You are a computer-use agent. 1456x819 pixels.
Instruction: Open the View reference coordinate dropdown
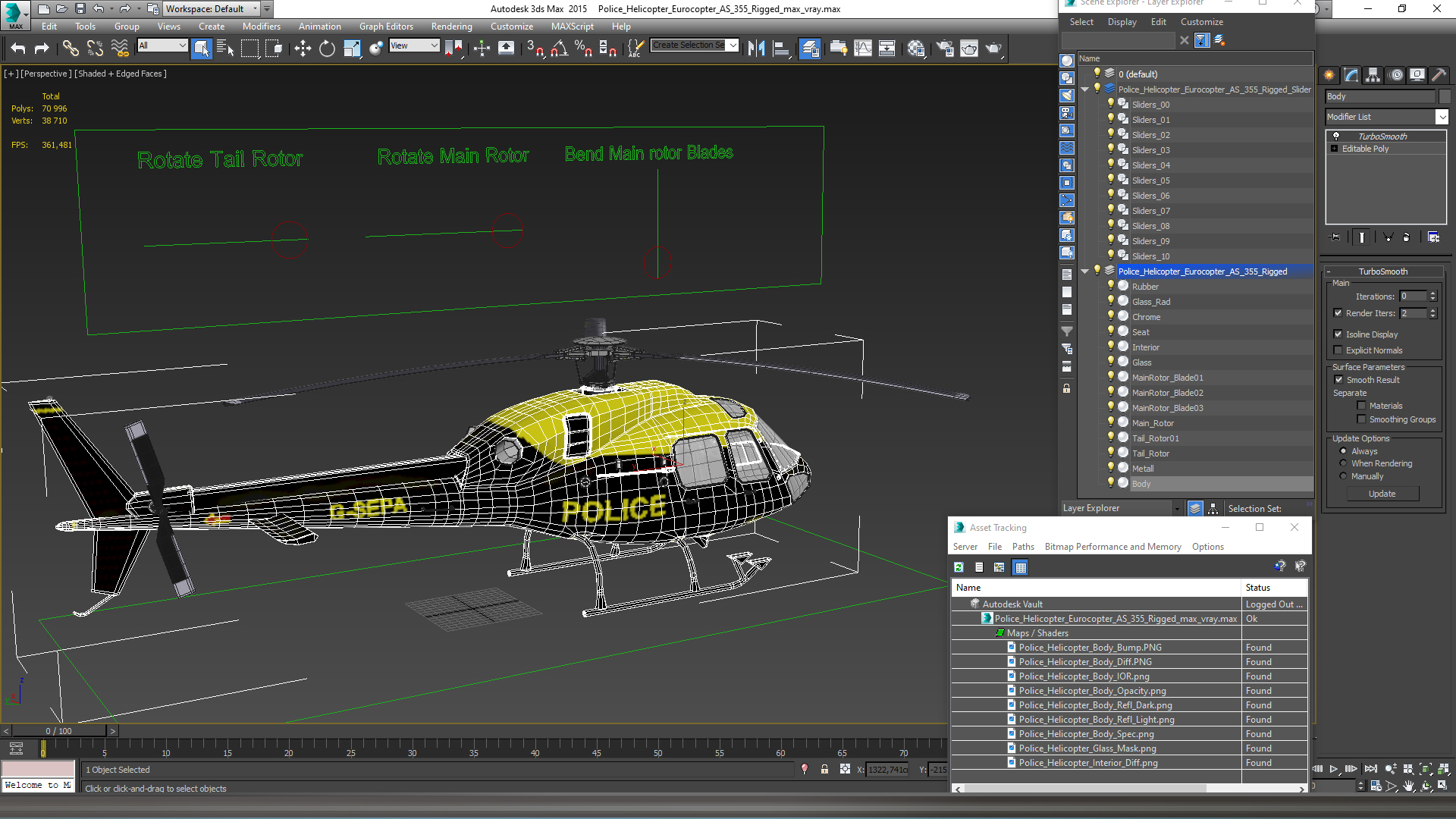point(414,45)
